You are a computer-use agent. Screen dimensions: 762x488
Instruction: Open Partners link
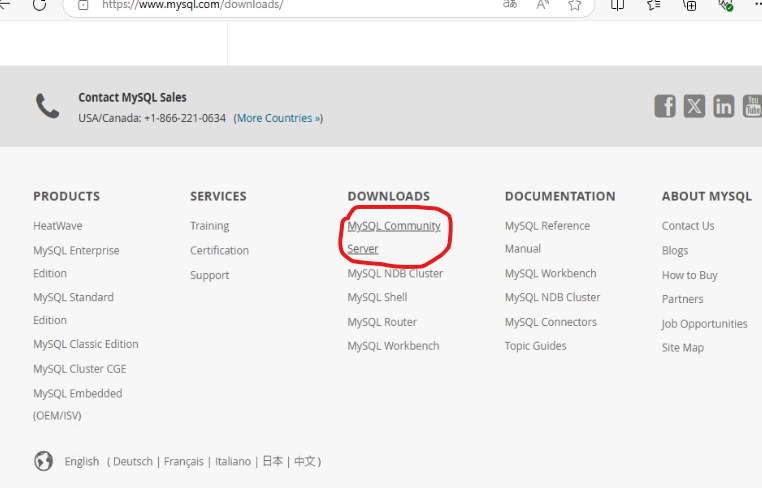coord(682,299)
